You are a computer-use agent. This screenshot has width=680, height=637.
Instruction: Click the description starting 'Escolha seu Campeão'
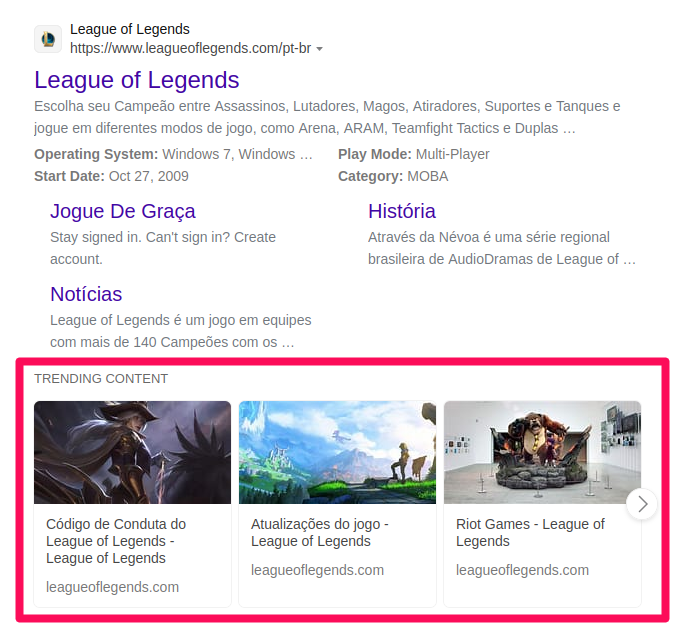click(327, 117)
